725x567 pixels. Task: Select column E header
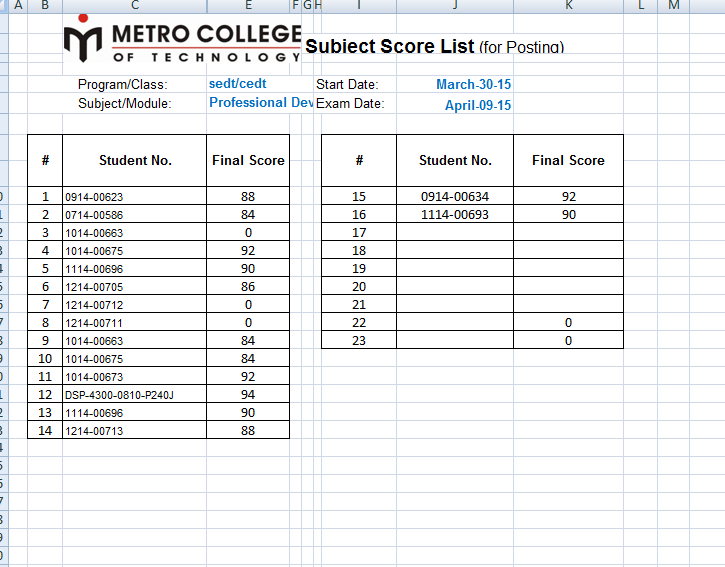248,5
